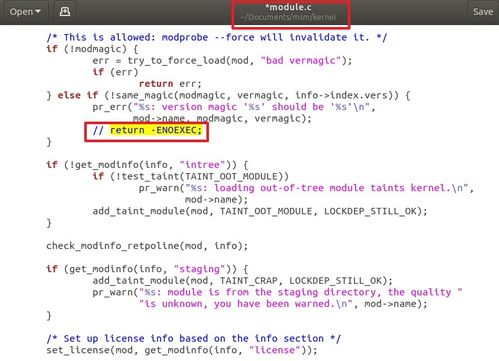Click the file path ~/Documents/msm/kernel

click(289, 17)
